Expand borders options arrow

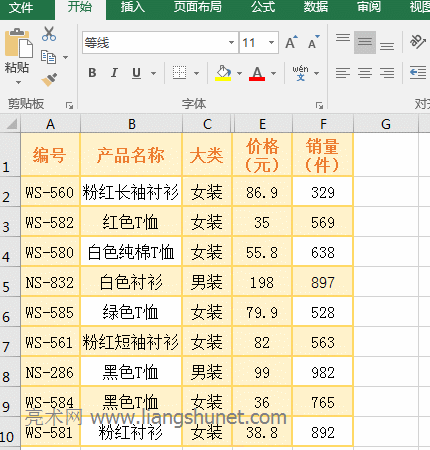pos(196,73)
